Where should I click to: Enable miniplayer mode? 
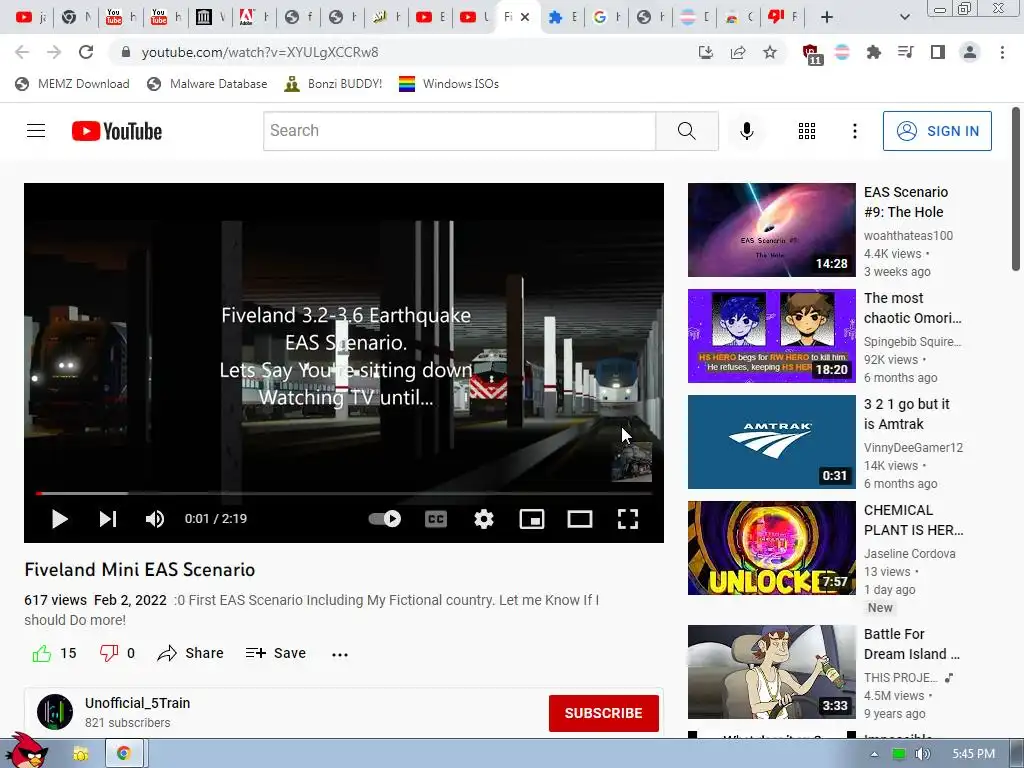pos(532,519)
